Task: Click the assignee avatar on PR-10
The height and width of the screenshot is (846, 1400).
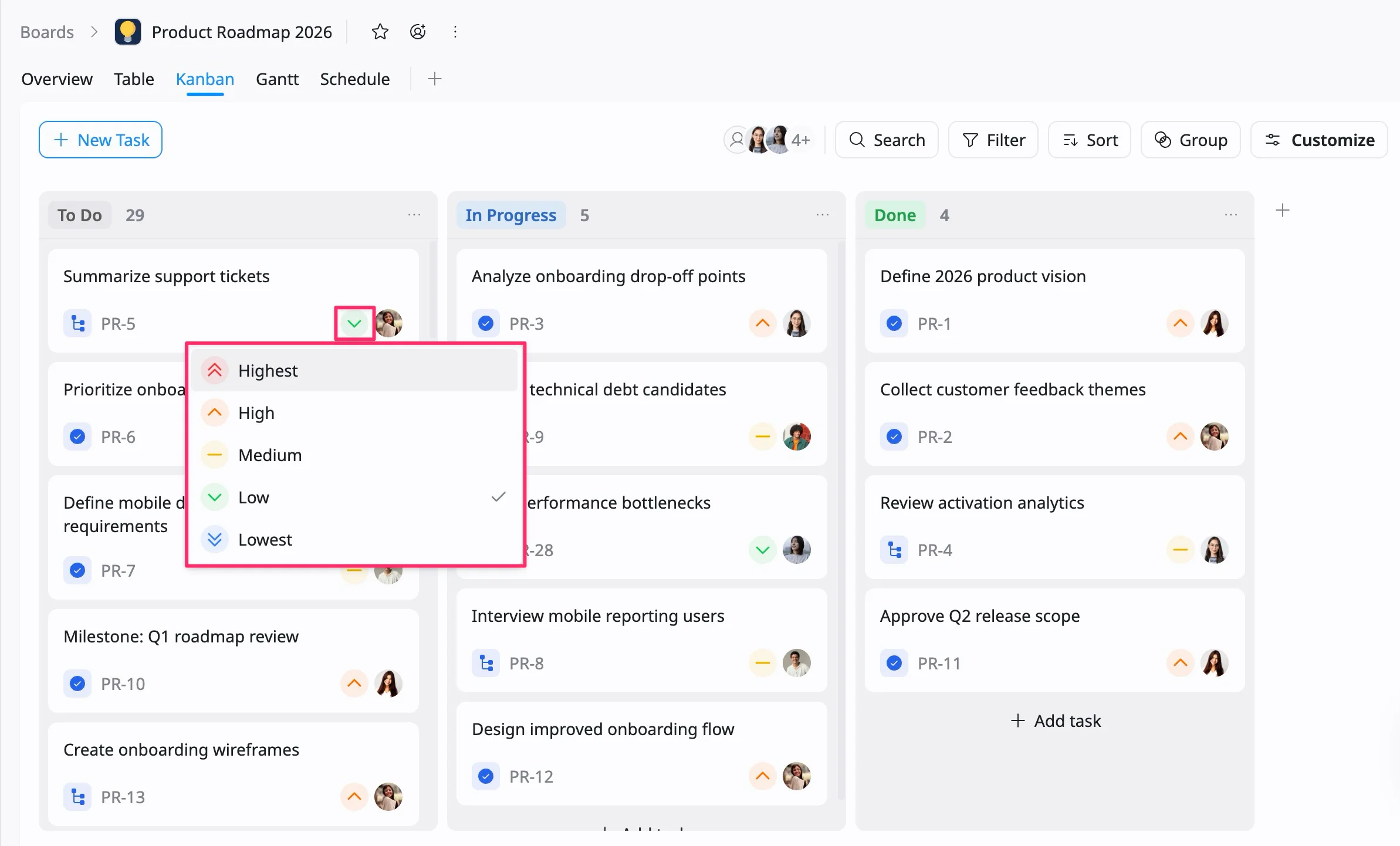Action: tap(388, 683)
